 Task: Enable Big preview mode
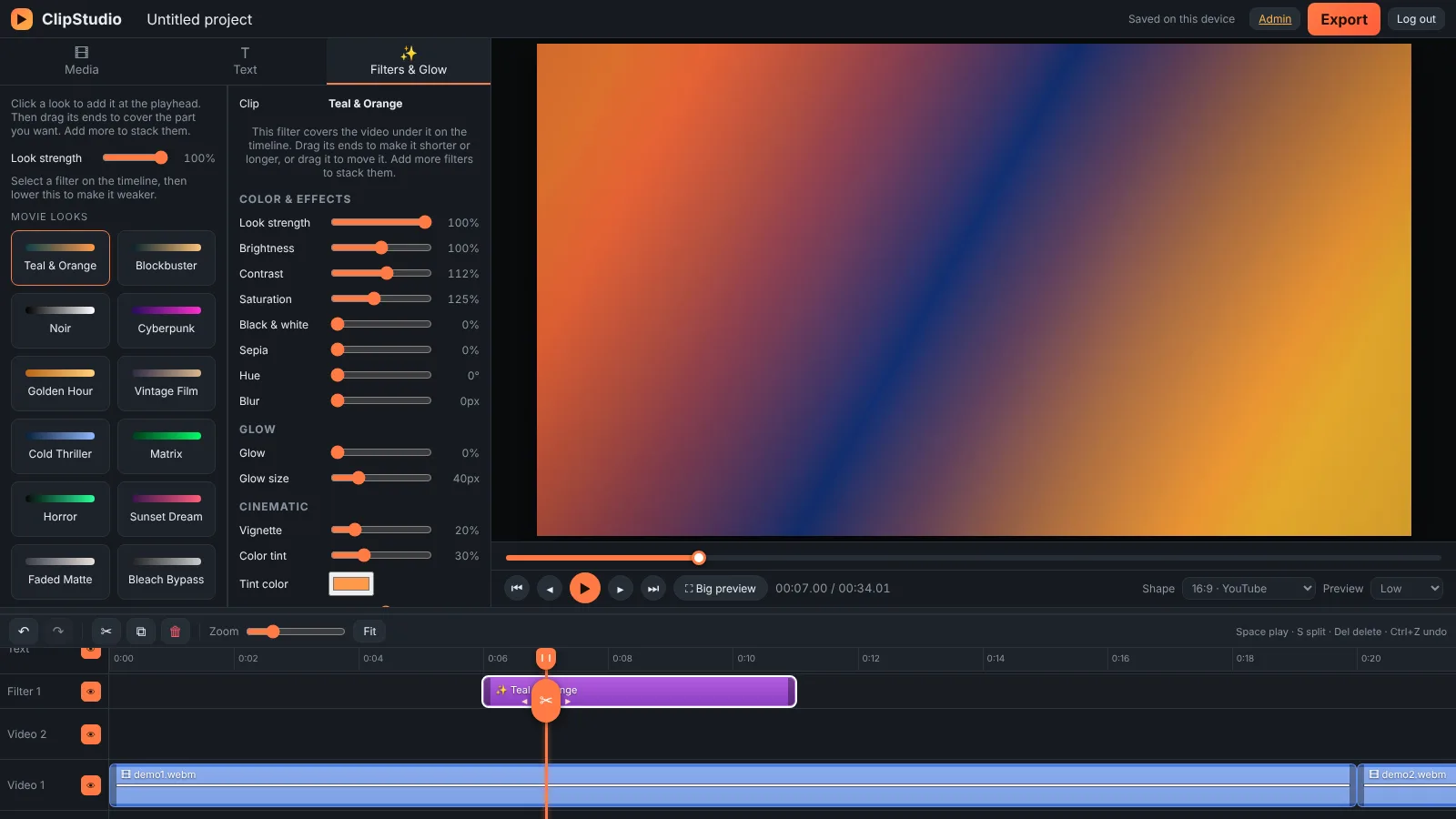click(x=721, y=589)
